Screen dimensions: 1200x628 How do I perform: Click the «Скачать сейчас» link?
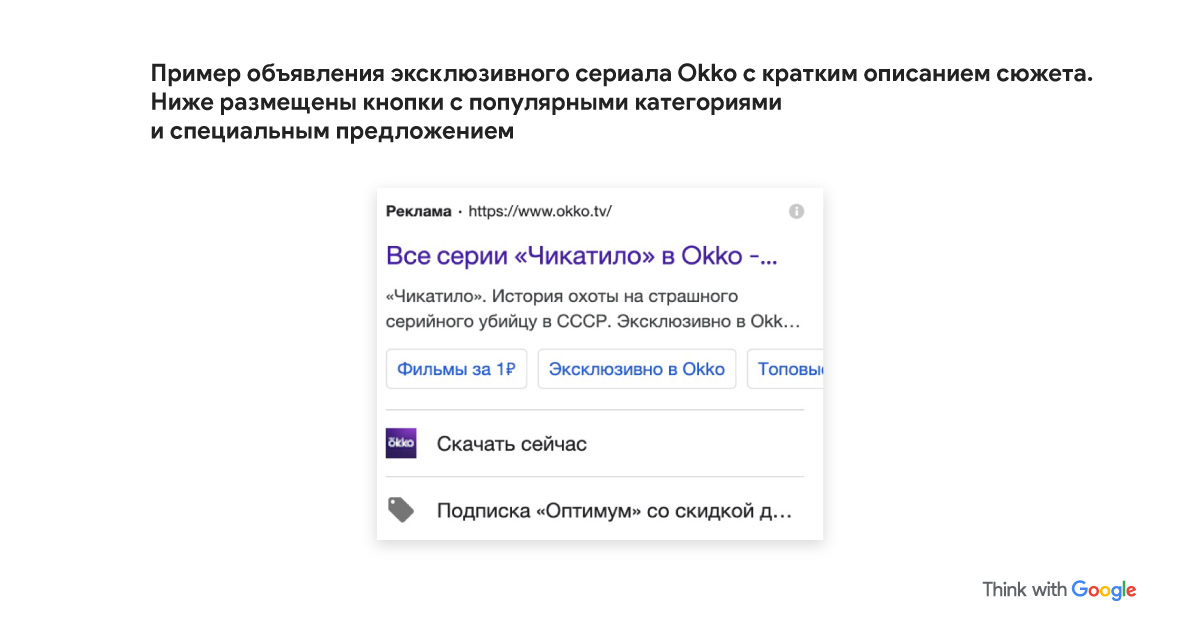pyautogui.click(x=512, y=443)
